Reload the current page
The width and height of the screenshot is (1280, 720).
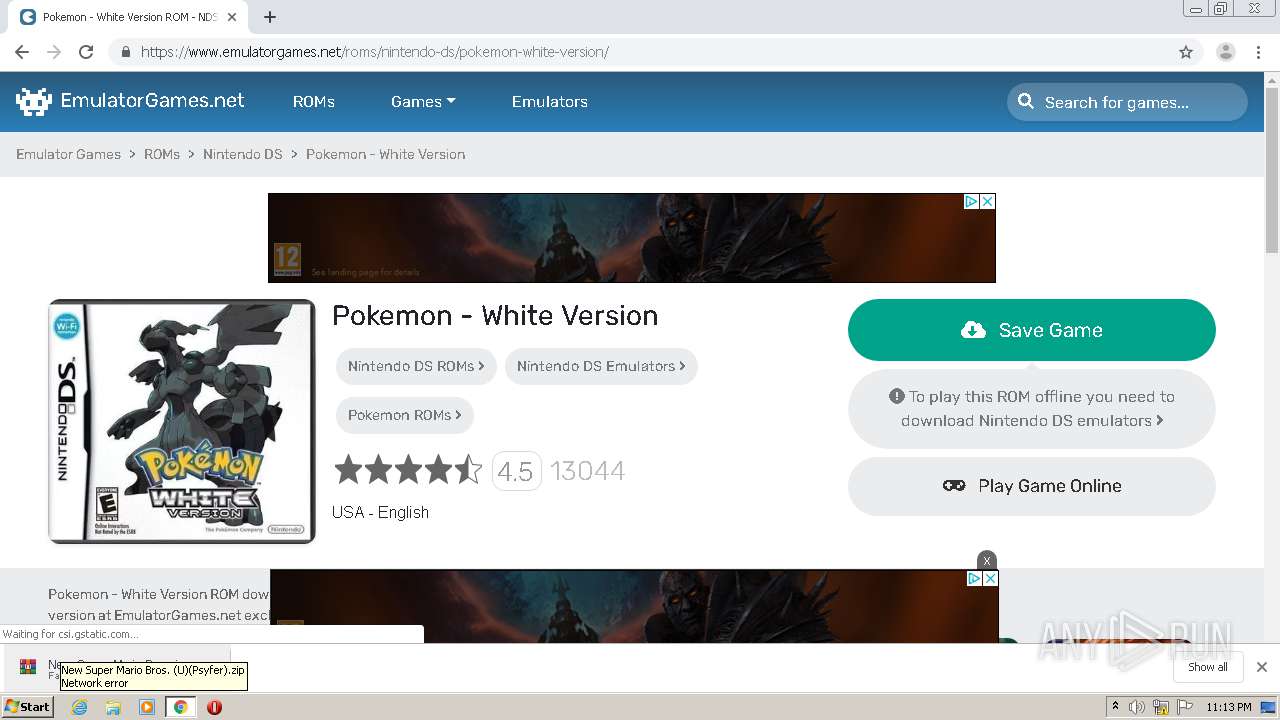coord(86,52)
